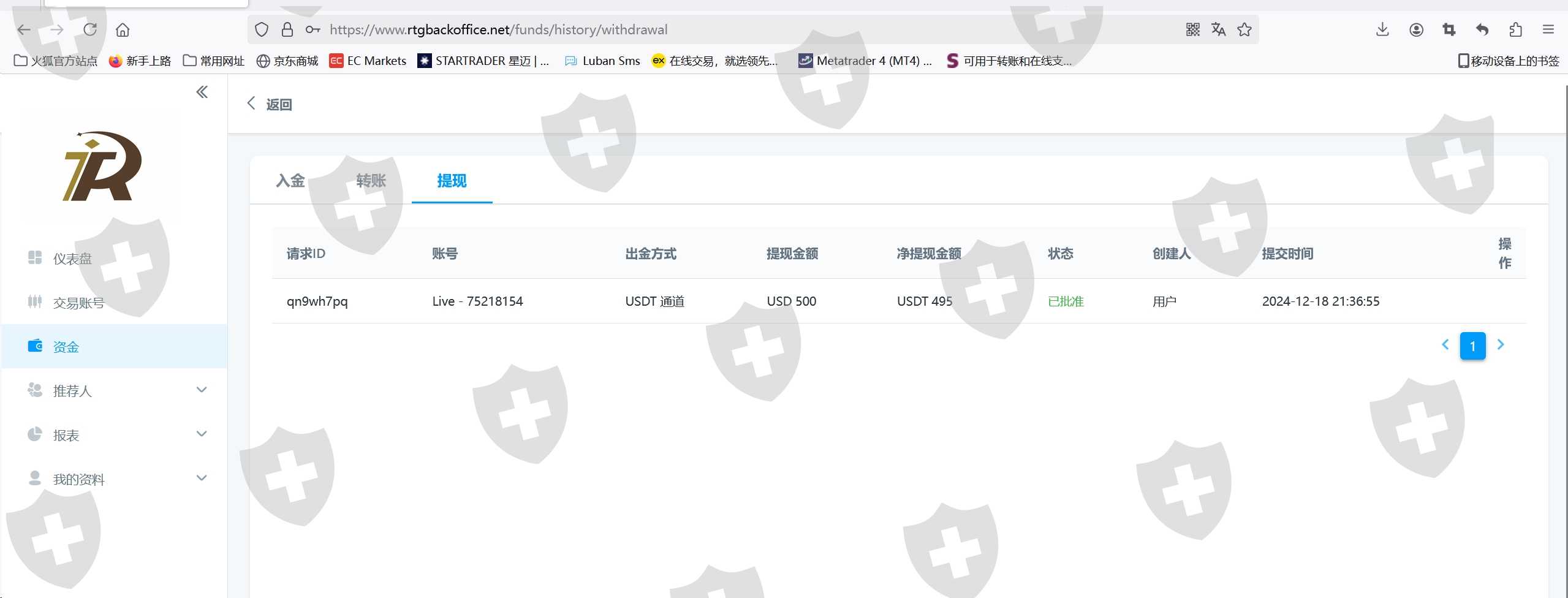Screen dimensions: 1568x598
Task: Click the screenshot crop icon
Action: tap(1449, 29)
